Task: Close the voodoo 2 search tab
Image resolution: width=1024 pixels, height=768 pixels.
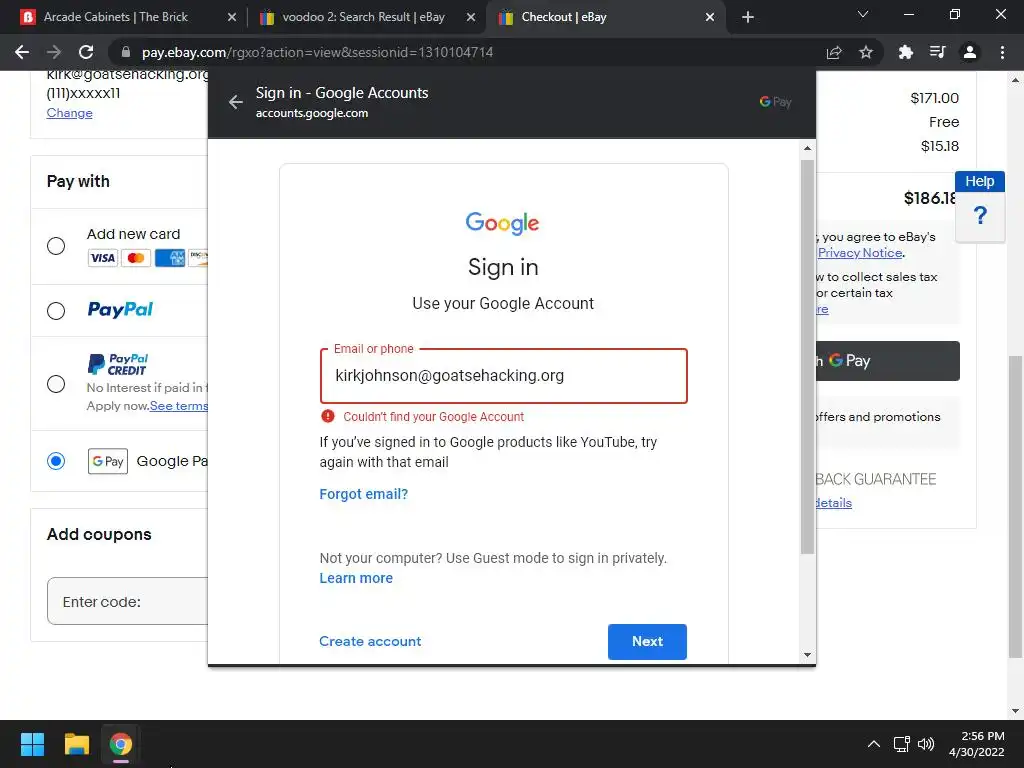Action: 471,18
